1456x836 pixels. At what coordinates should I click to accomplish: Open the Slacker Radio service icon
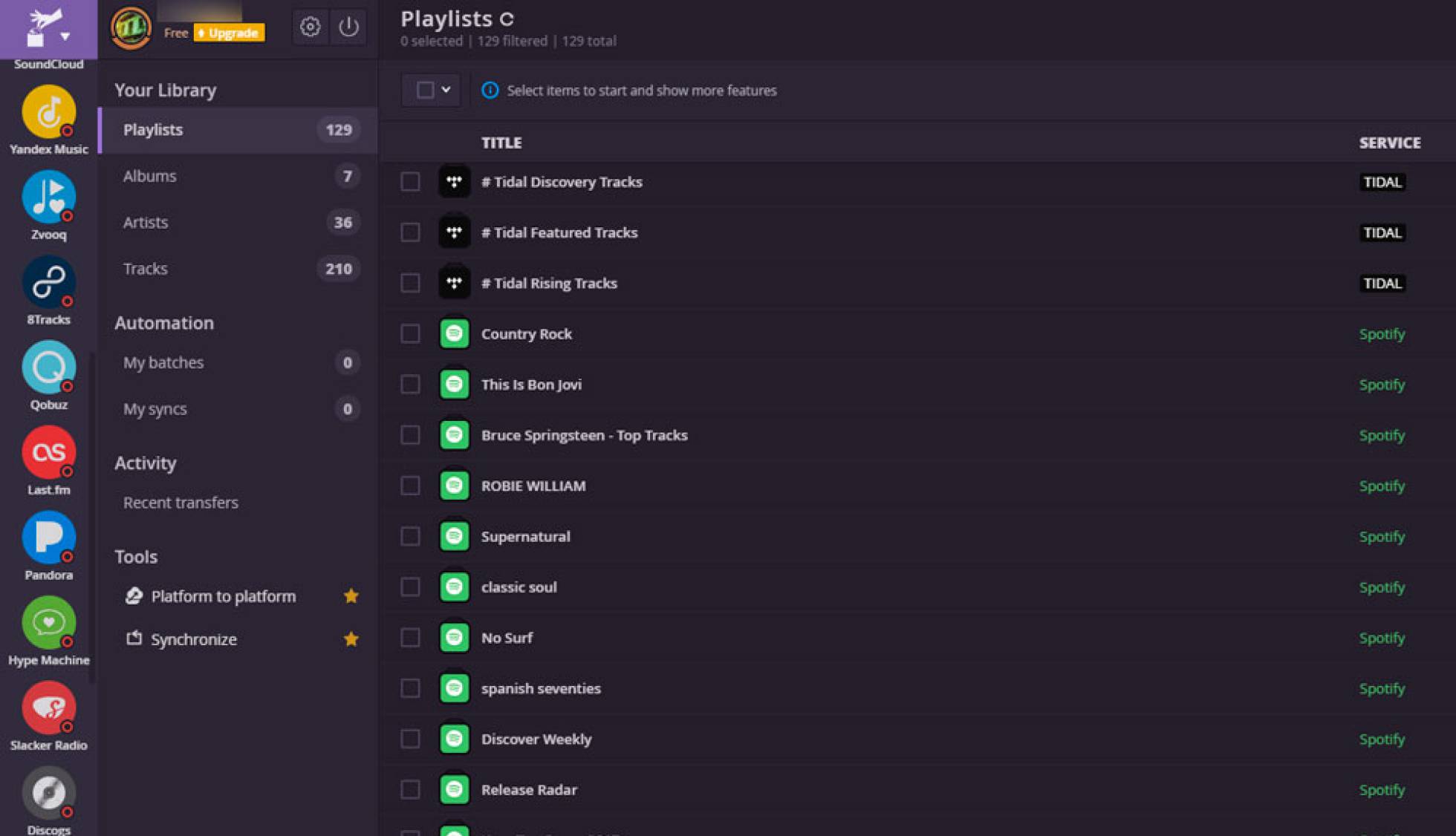click(49, 708)
